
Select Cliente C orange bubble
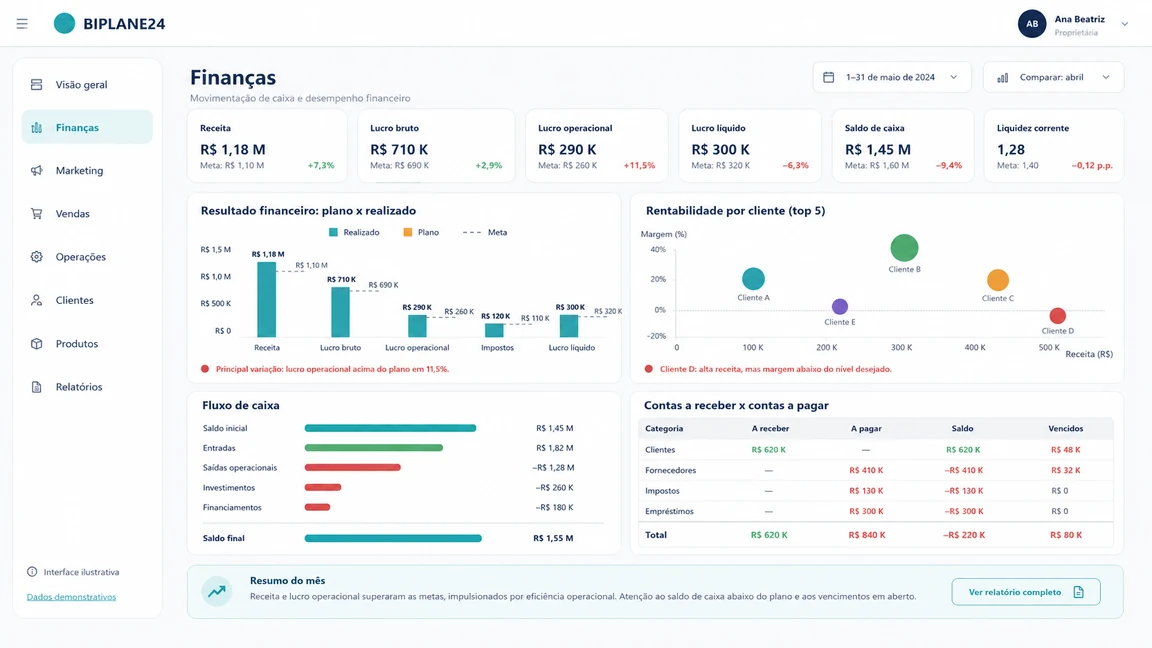coord(998,280)
